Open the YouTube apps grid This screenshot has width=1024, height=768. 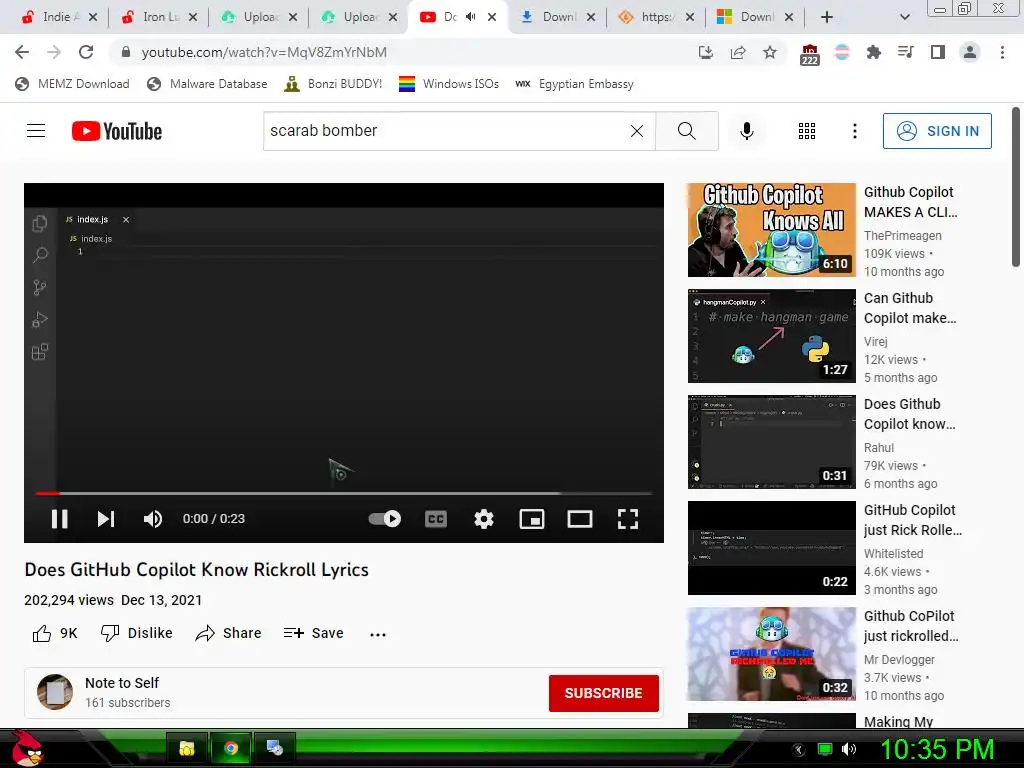807,131
